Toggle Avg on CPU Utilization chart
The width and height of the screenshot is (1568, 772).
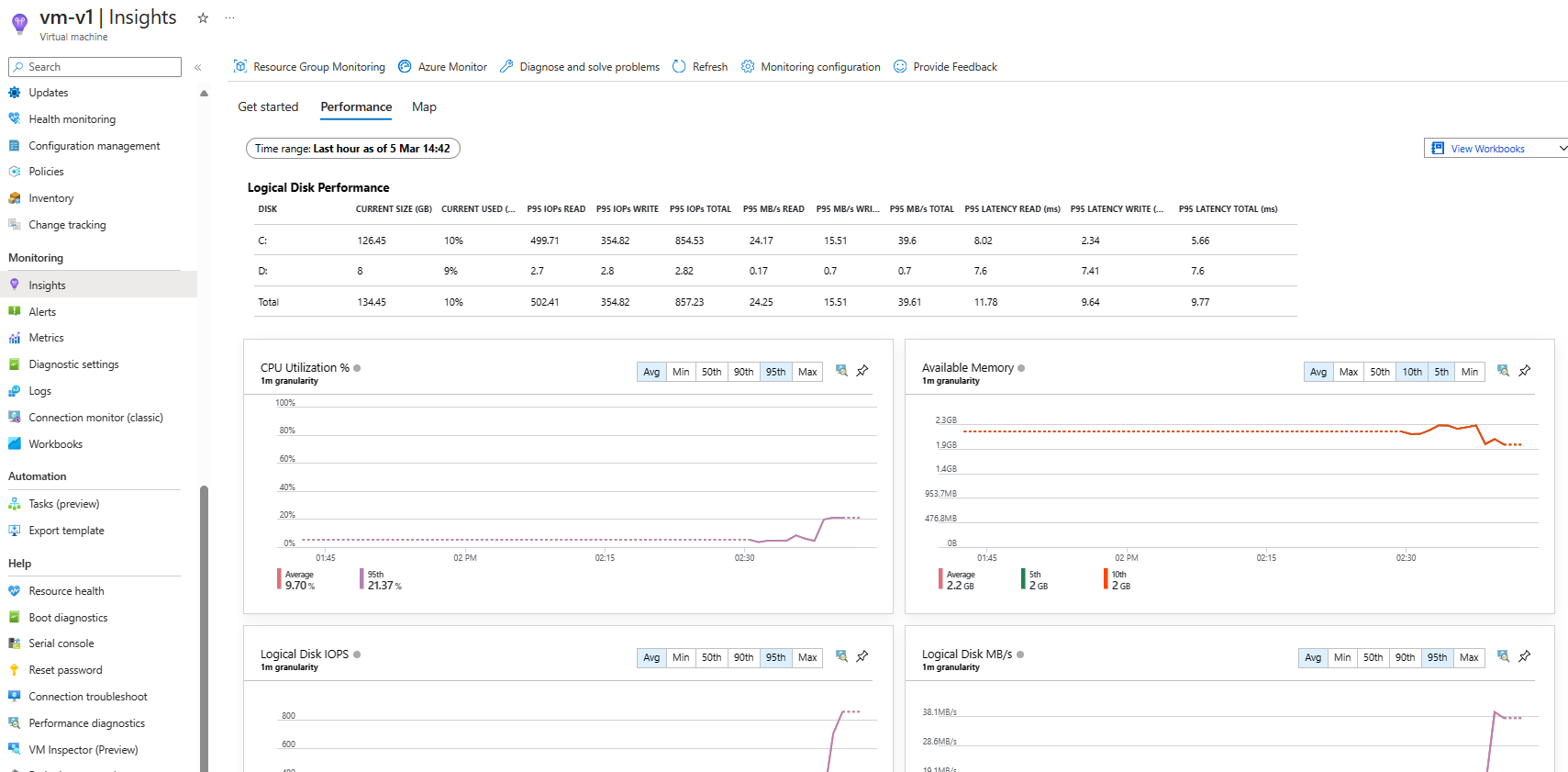pos(651,372)
